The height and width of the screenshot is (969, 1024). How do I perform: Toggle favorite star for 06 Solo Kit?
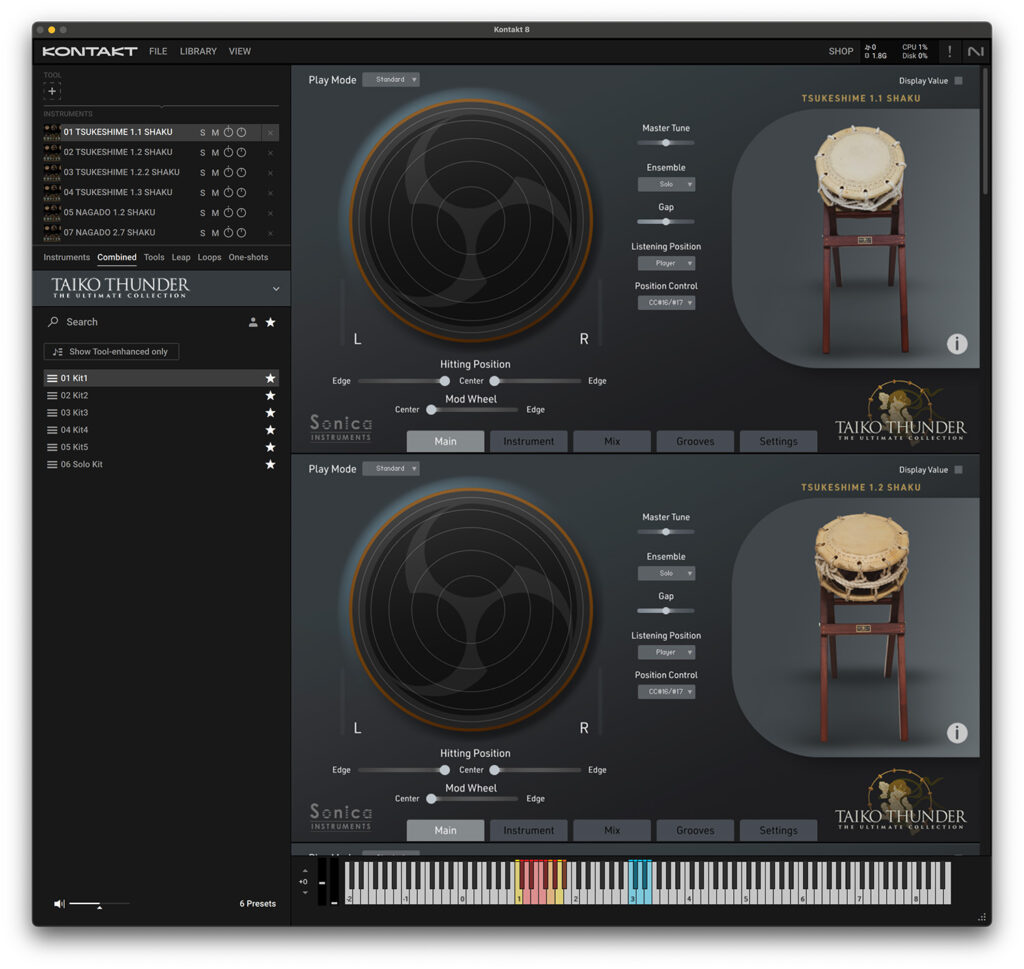270,464
